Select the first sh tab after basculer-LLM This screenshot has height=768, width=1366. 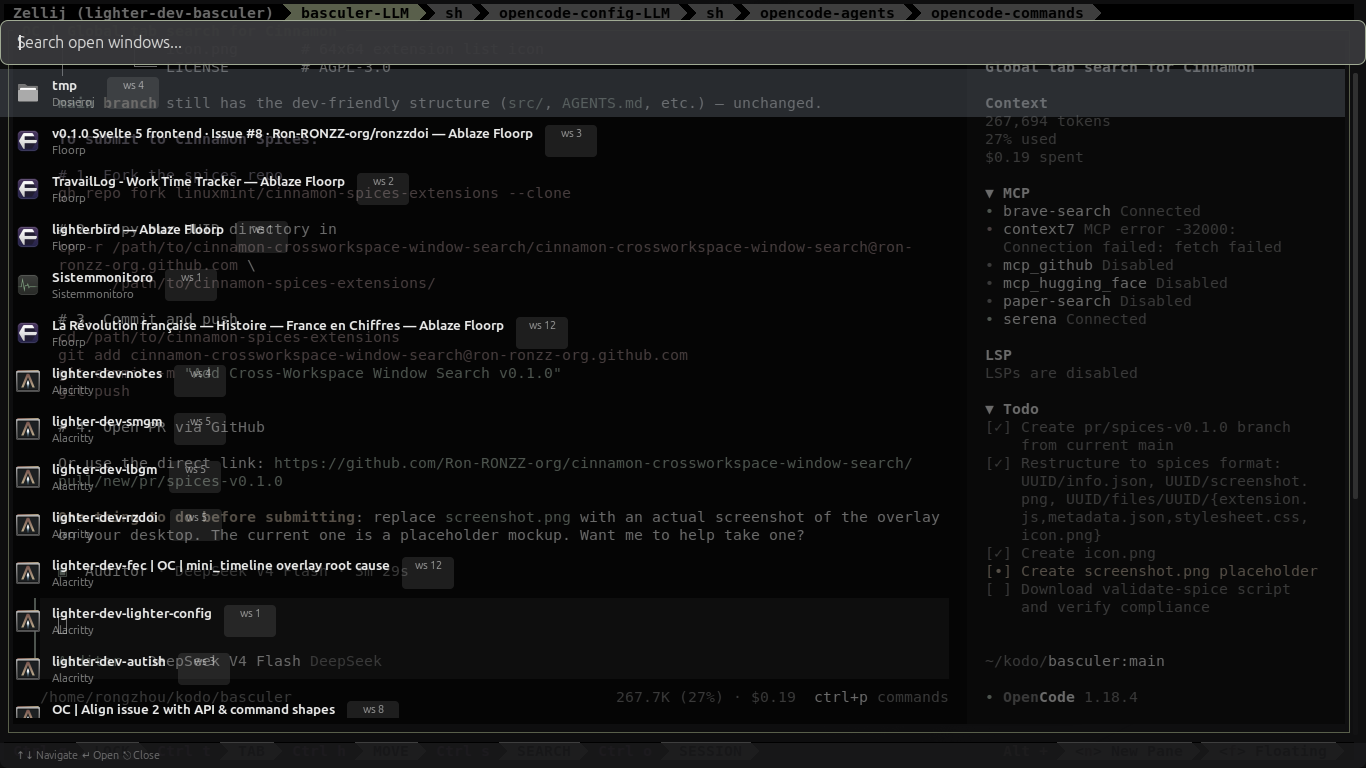point(454,13)
